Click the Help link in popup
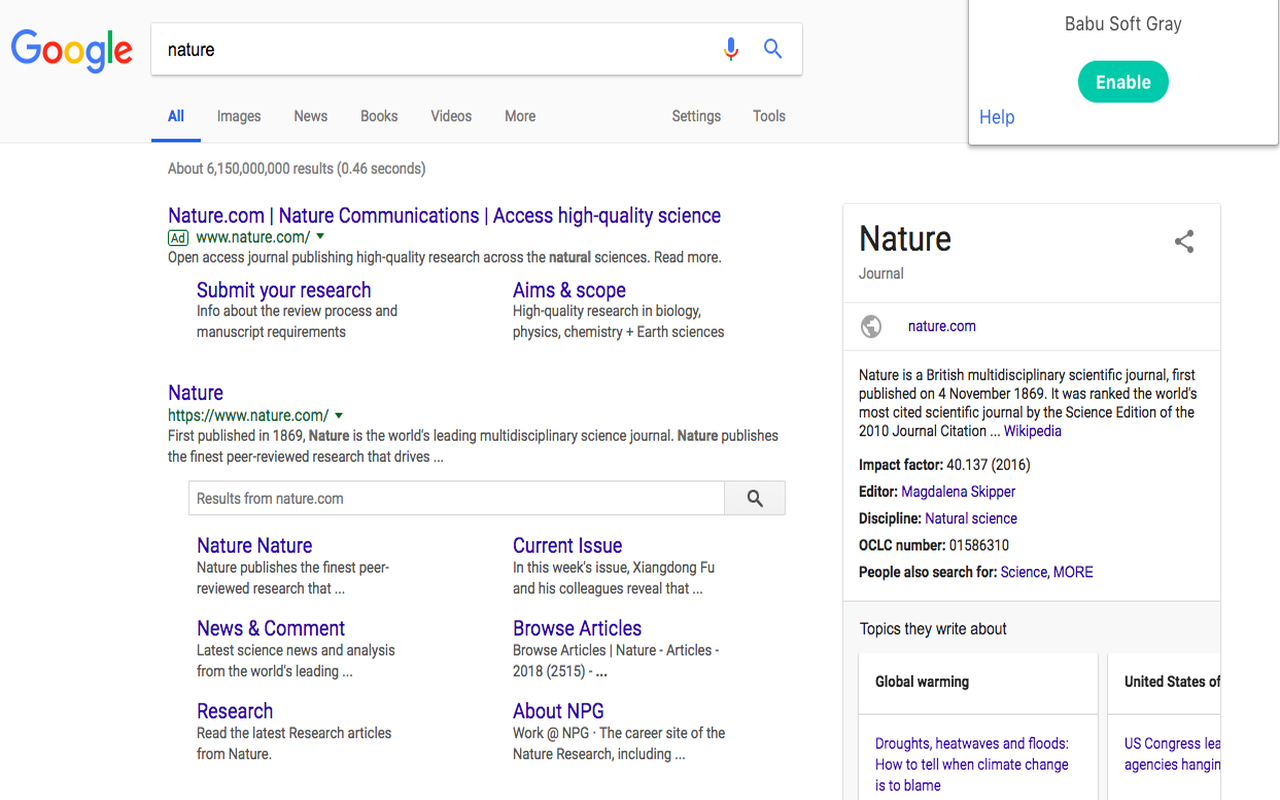 click(997, 117)
